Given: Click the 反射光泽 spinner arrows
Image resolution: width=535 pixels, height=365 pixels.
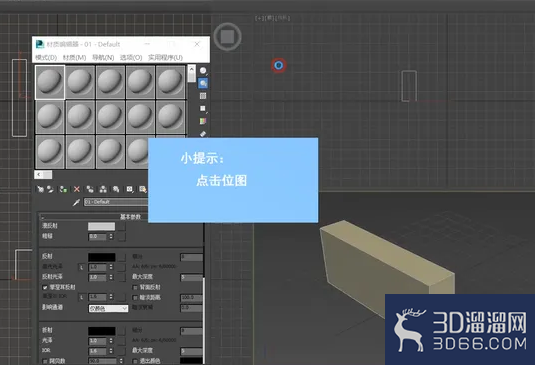Looking at the screenshot, I should [x=111, y=277].
